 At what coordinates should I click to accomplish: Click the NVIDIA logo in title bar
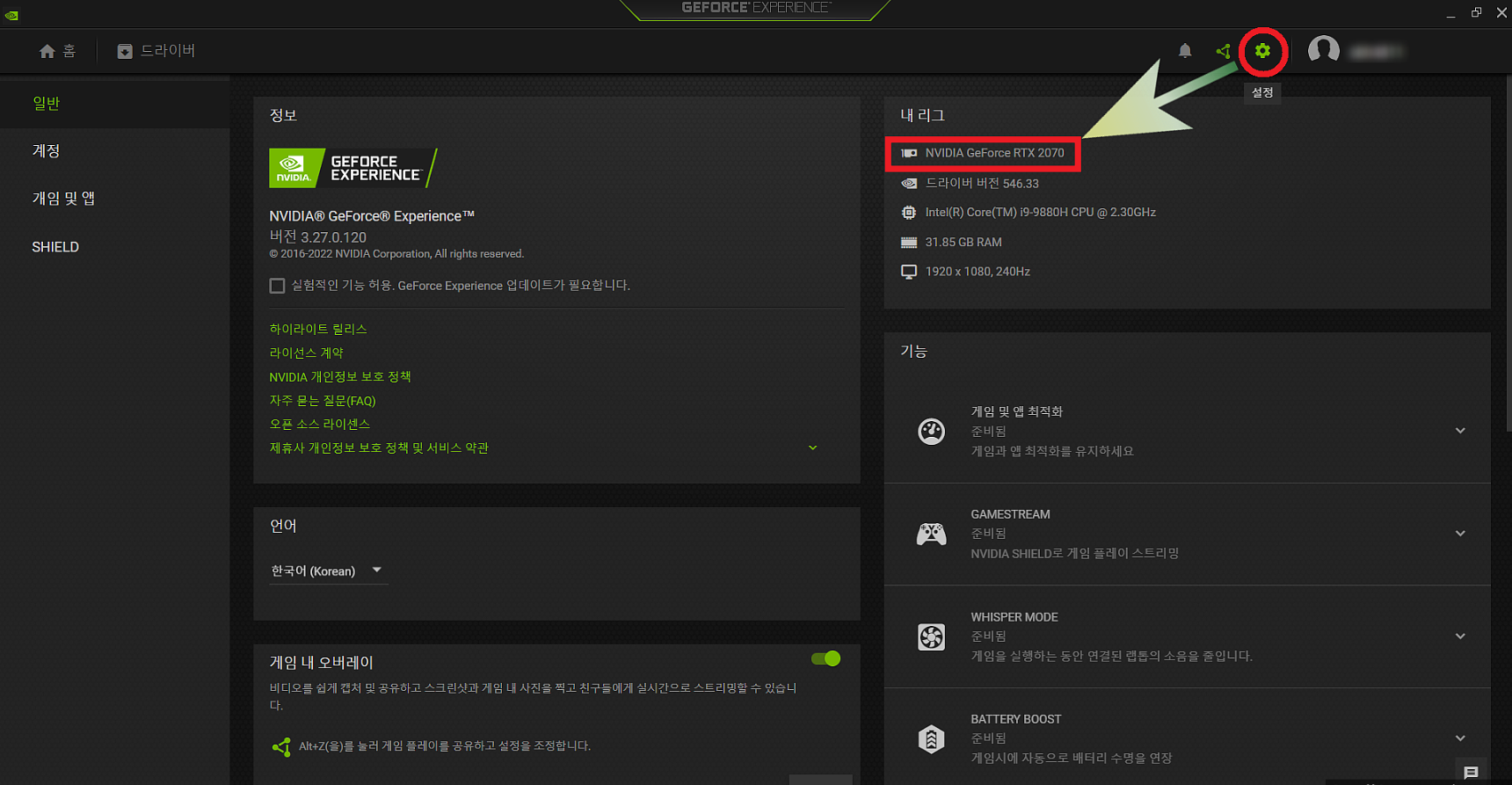[x=11, y=15]
